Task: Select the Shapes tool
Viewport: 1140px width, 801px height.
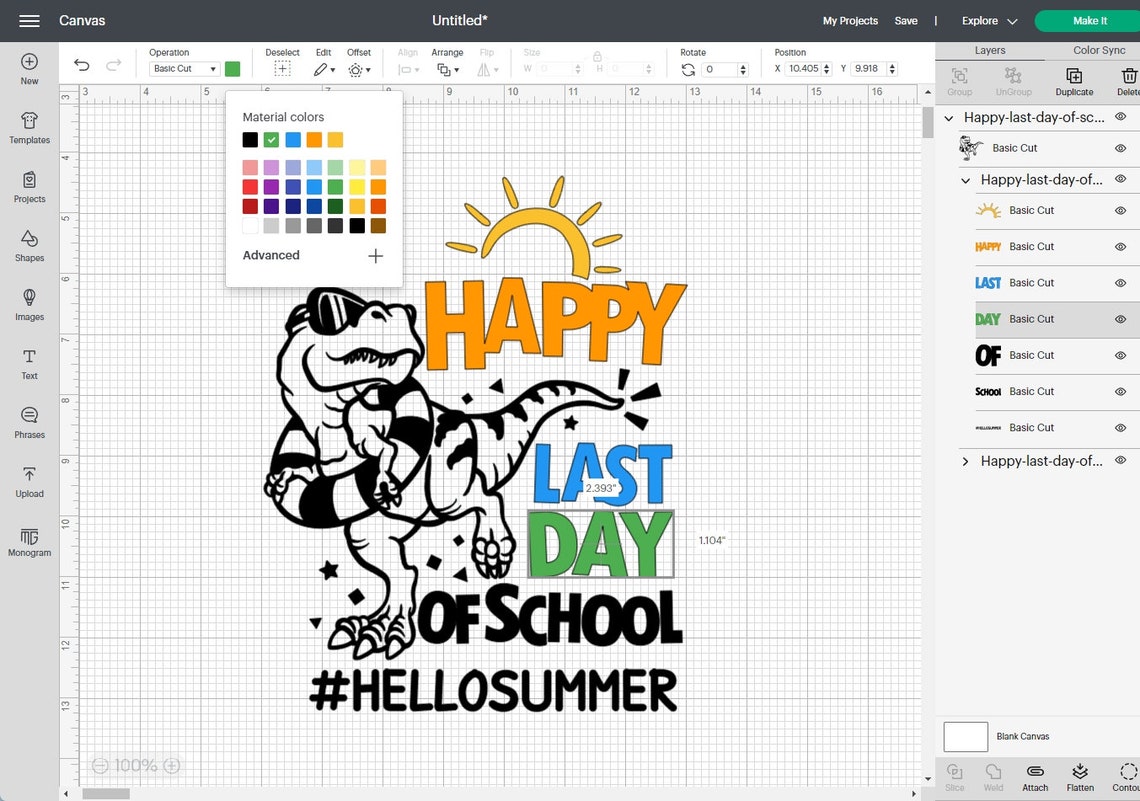Action: [28, 246]
